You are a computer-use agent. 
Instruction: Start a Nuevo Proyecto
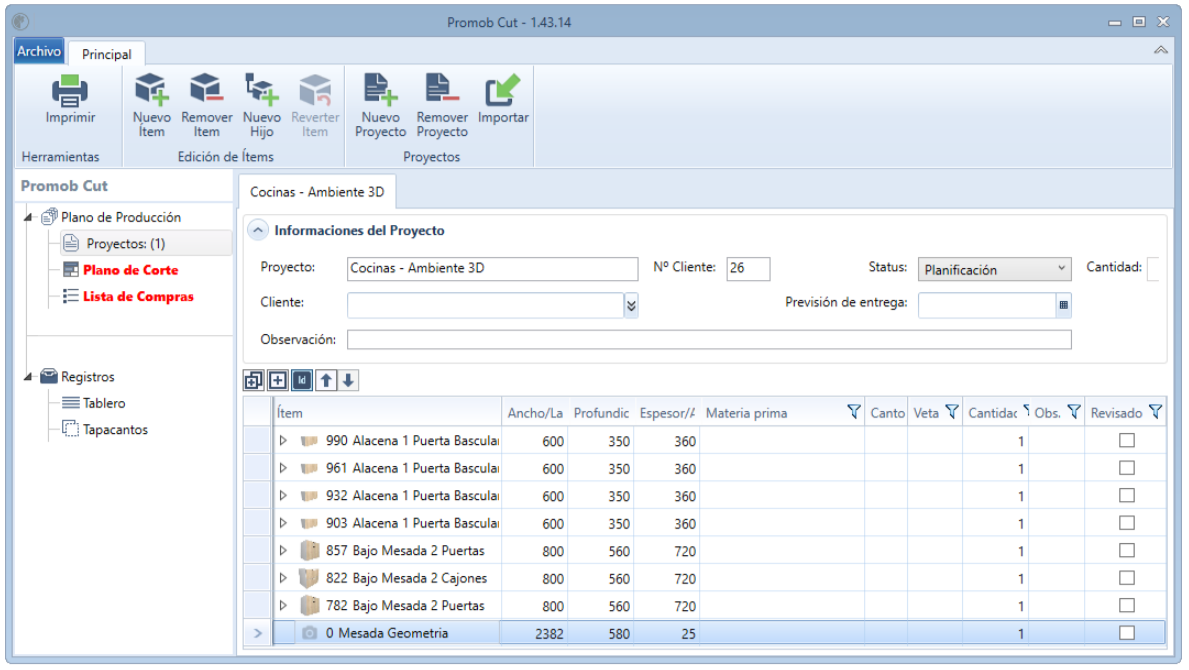tap(380, 105)
